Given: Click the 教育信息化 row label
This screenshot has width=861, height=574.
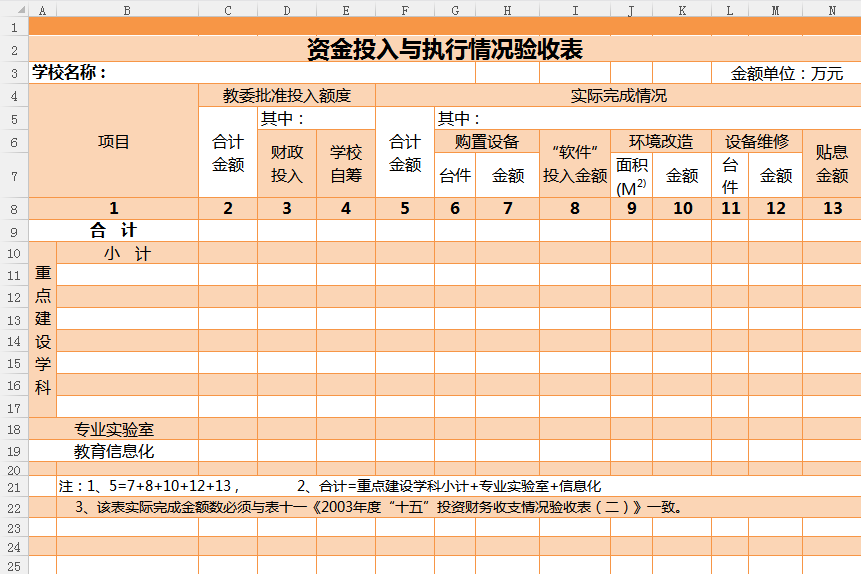Looking at the screenshot, I should 114,451.
